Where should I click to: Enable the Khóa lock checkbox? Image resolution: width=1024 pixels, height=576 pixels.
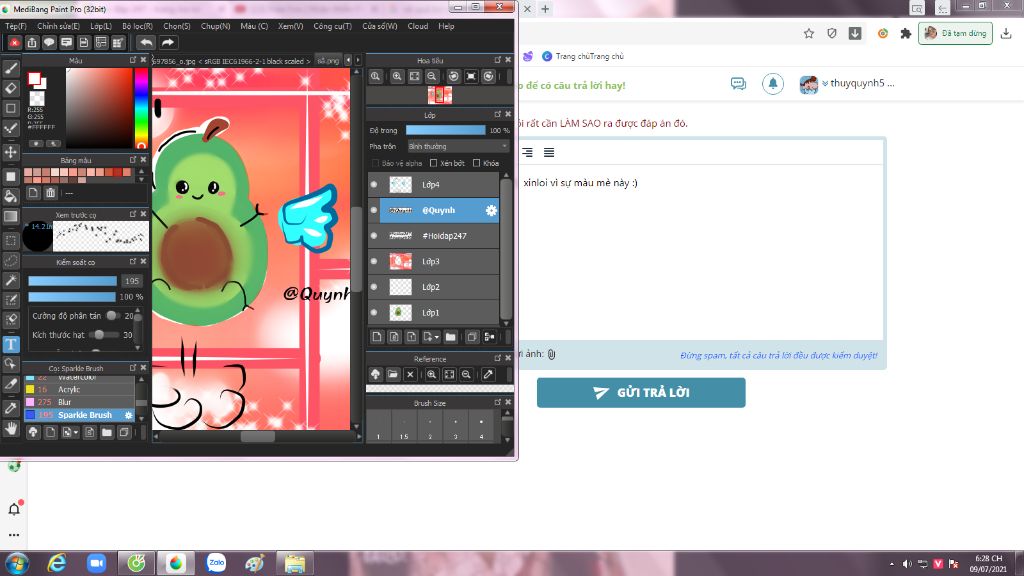pos(477,163)
